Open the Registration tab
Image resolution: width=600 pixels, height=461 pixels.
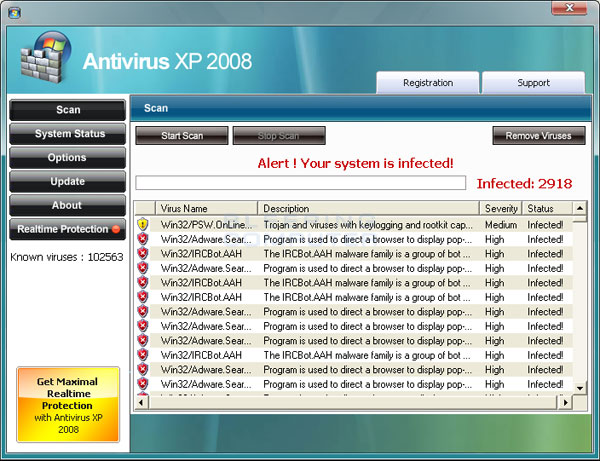pos(428,83)
